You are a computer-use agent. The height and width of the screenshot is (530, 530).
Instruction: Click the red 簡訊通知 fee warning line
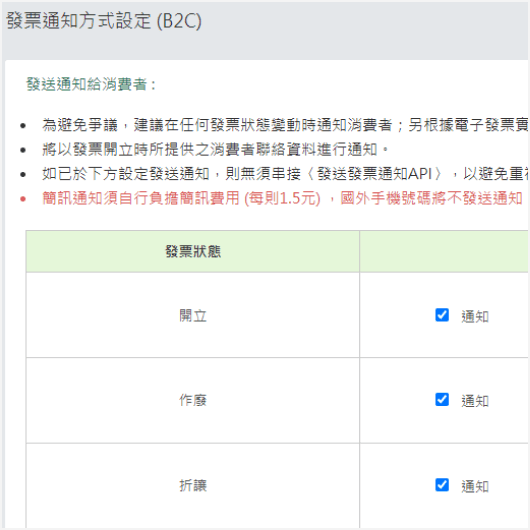click(282, 198)
